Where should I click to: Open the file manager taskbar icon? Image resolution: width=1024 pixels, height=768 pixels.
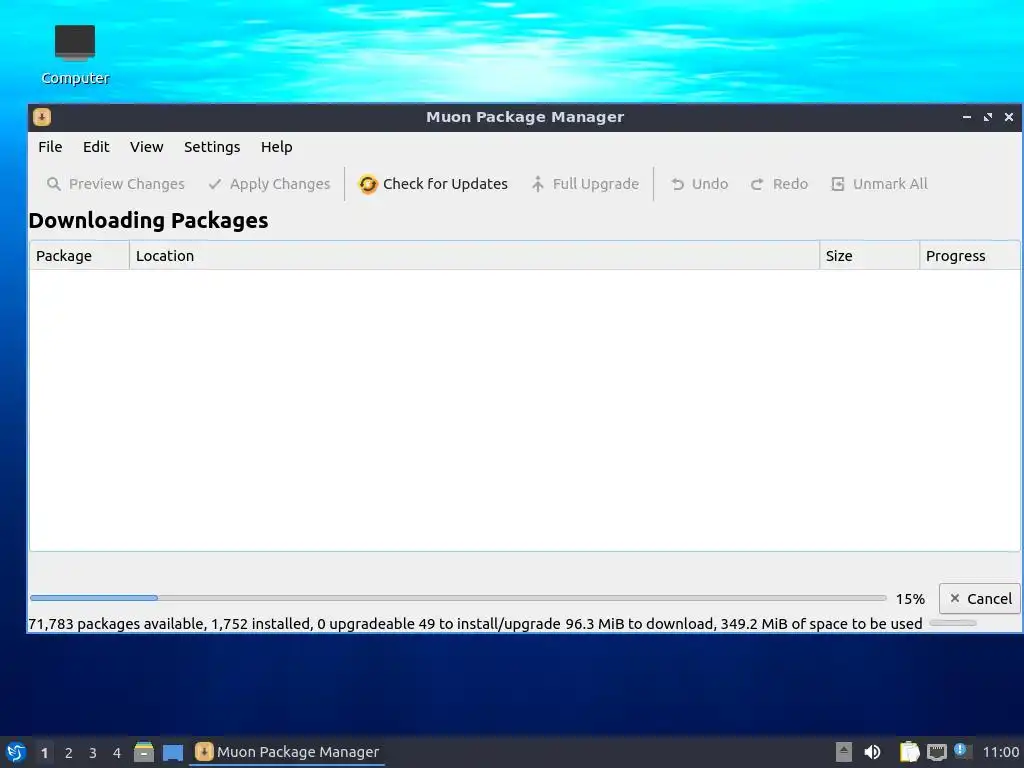coord(144,752)
